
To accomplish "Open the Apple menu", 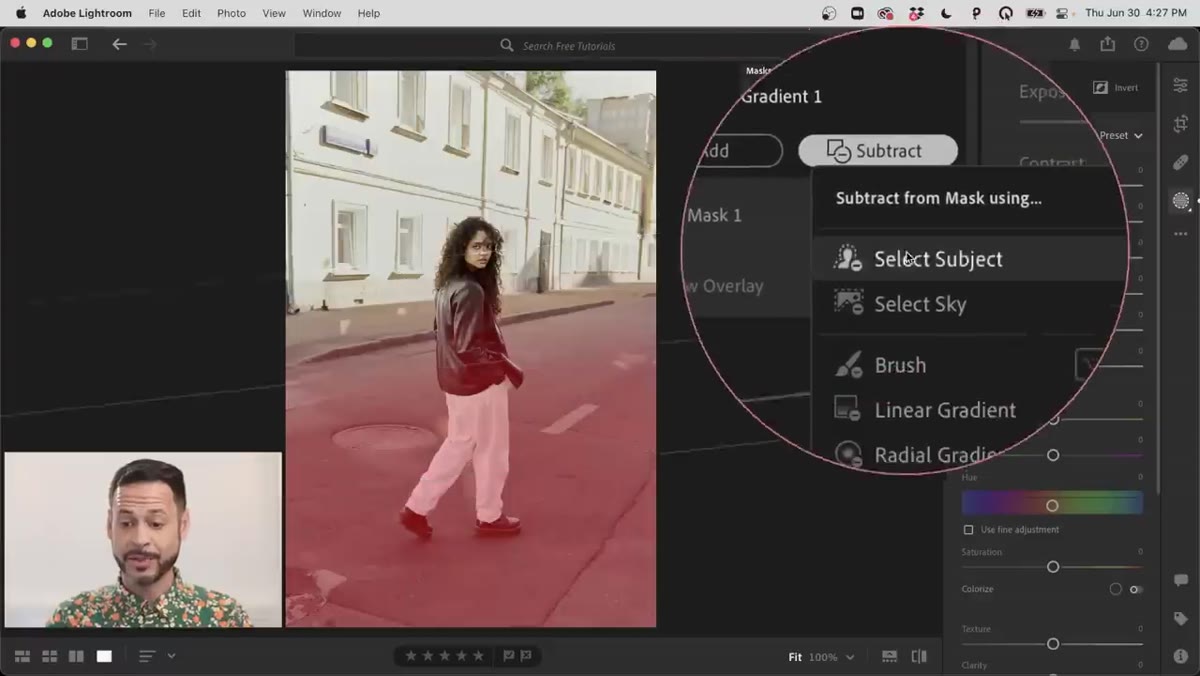I will (21, 13).
